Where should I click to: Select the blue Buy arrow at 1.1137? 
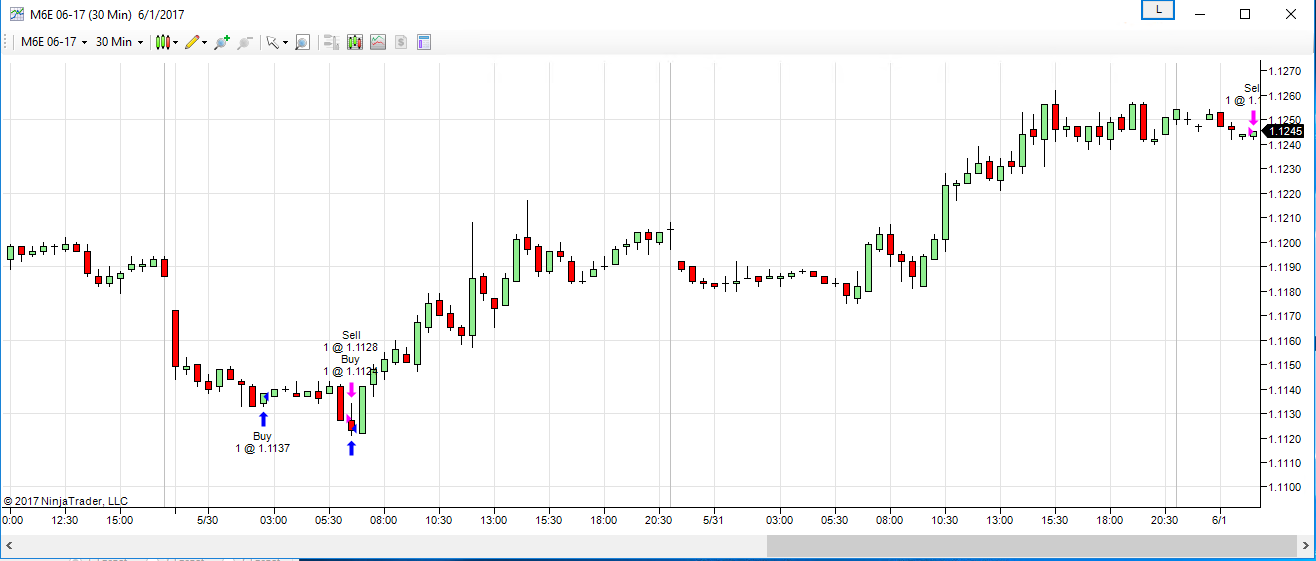(263, 419)
